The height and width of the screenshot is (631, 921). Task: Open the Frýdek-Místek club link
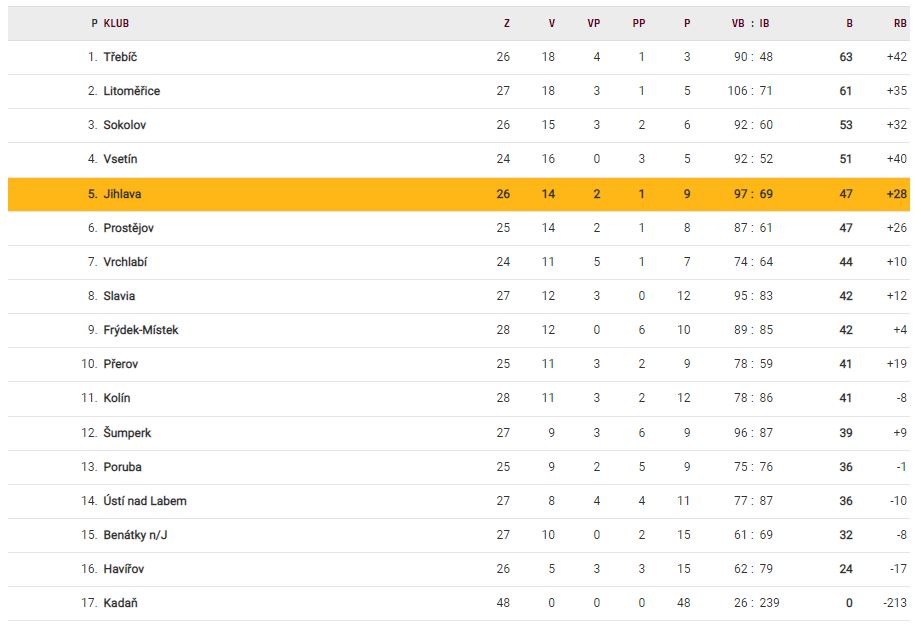(x=140, y=330)
